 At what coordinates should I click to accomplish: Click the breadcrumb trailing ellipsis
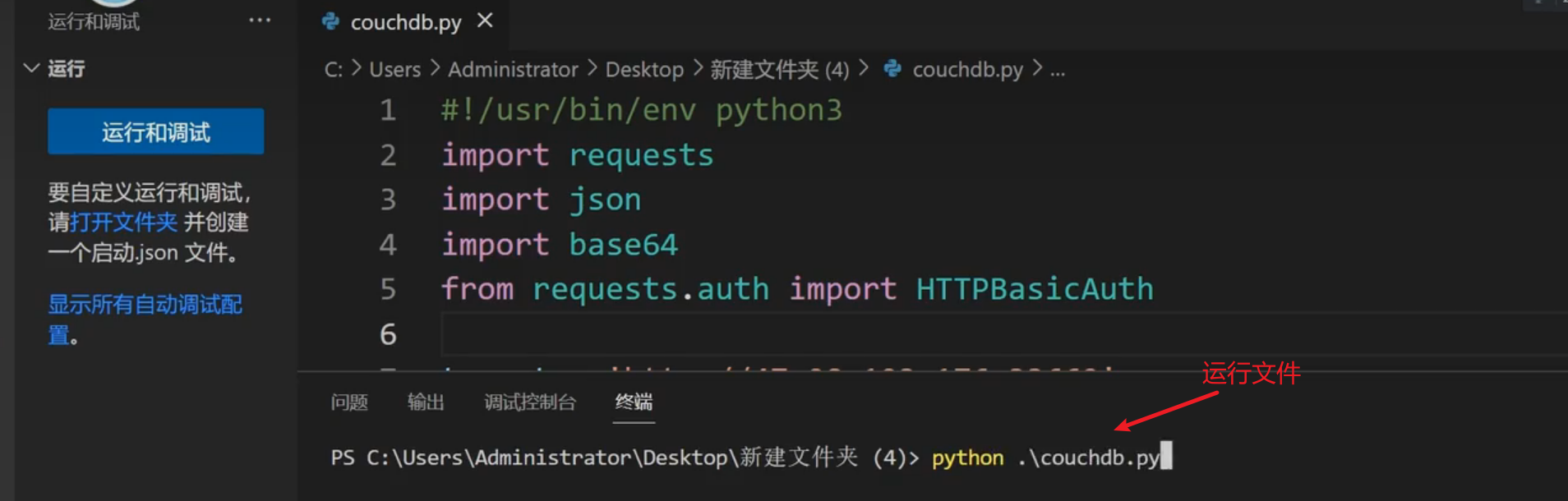pyautogui.click(x=1058, y=71)
